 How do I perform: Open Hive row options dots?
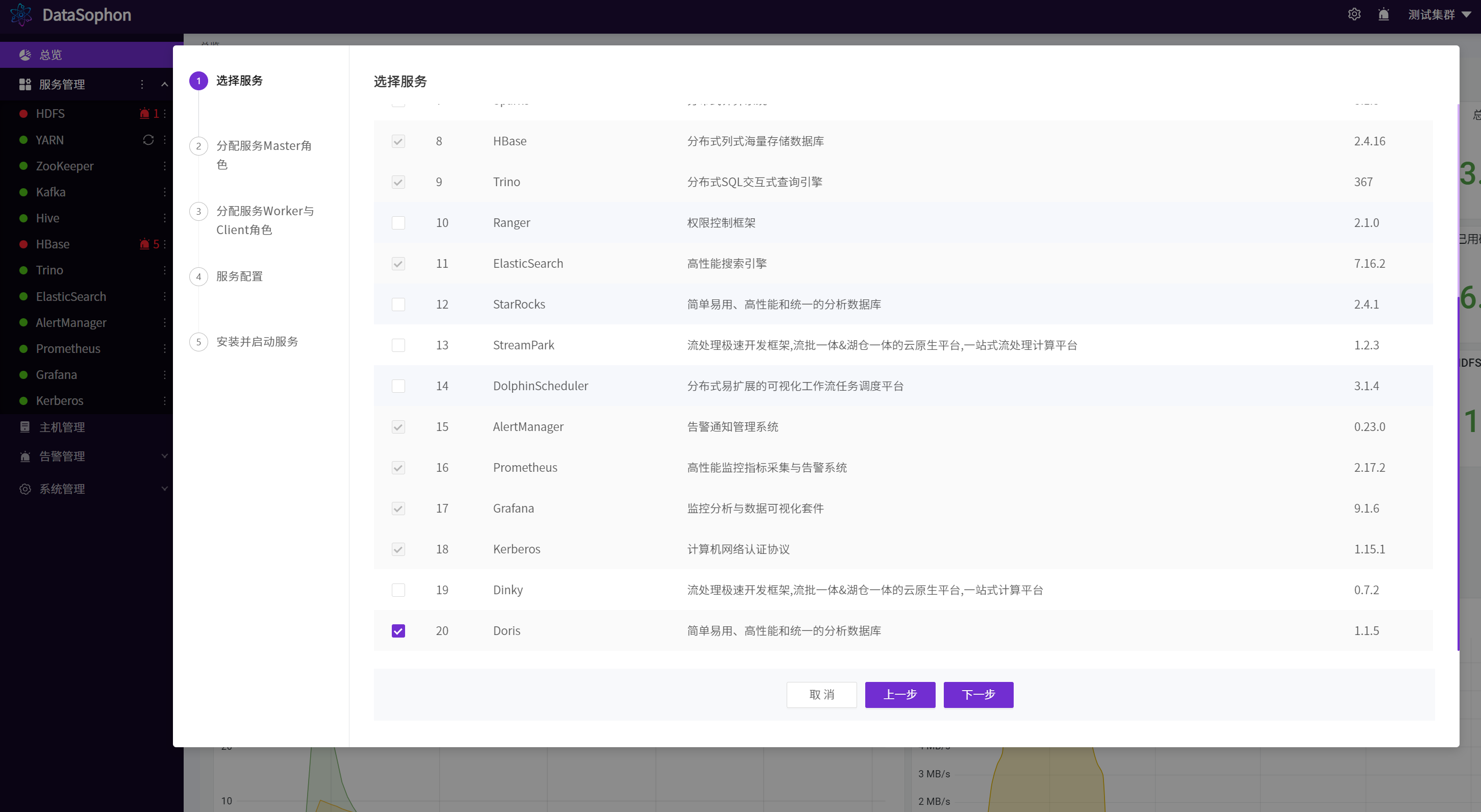coord(164,218)
